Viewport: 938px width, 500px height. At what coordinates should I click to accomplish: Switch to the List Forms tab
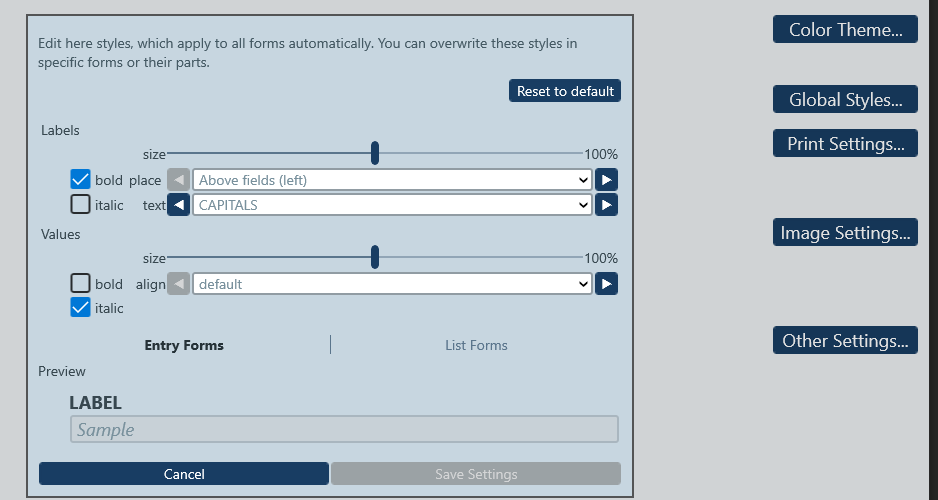click(x=476, y=345)
